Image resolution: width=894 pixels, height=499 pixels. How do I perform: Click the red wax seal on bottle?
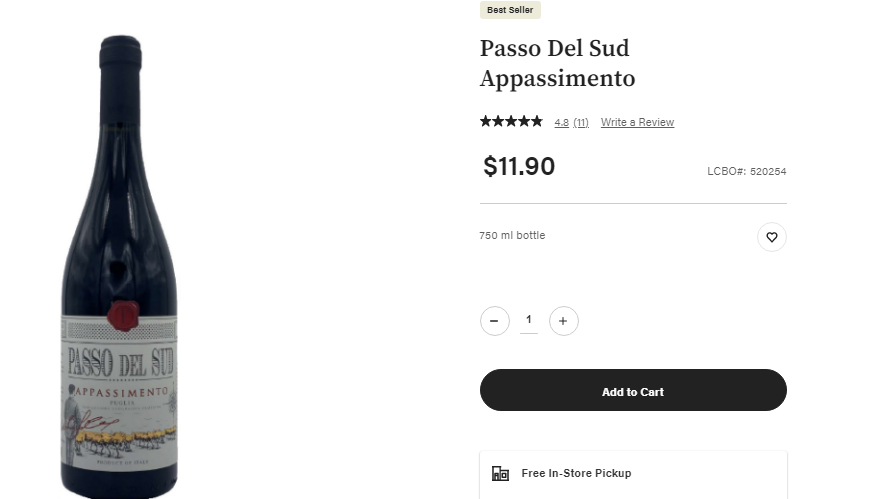tap(123, 316)
